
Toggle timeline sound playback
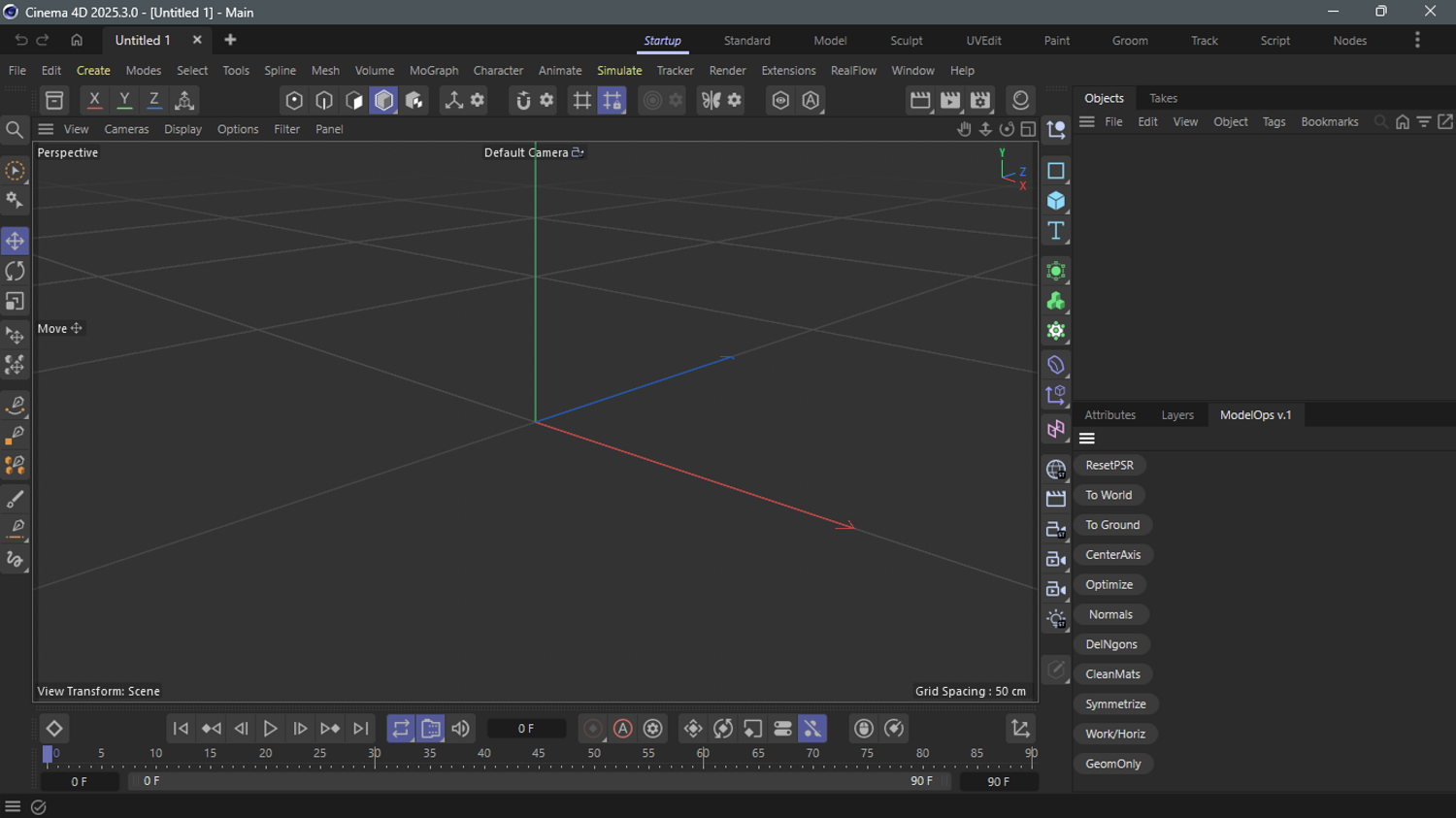tap(461, 729)
